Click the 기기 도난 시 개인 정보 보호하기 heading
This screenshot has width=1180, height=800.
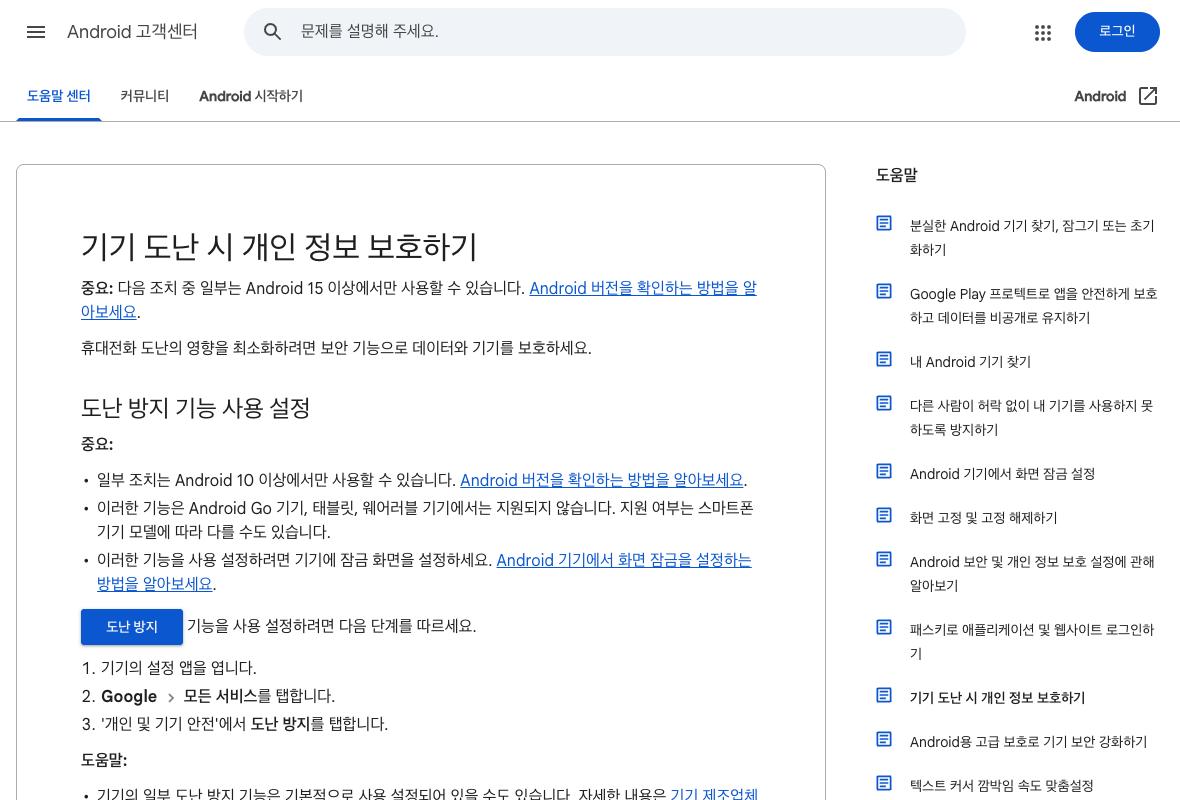point(279,247)
